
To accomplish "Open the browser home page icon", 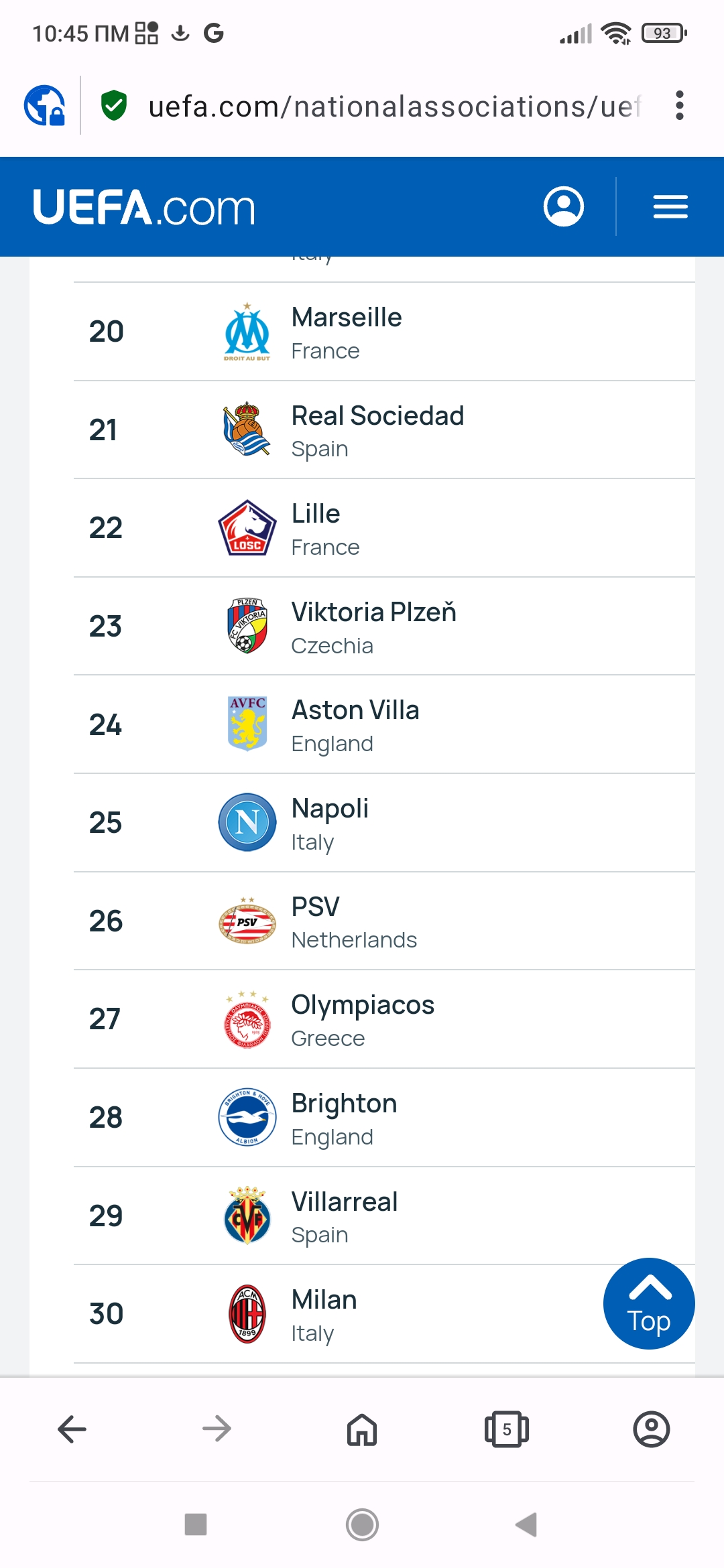I will 362,1429.
